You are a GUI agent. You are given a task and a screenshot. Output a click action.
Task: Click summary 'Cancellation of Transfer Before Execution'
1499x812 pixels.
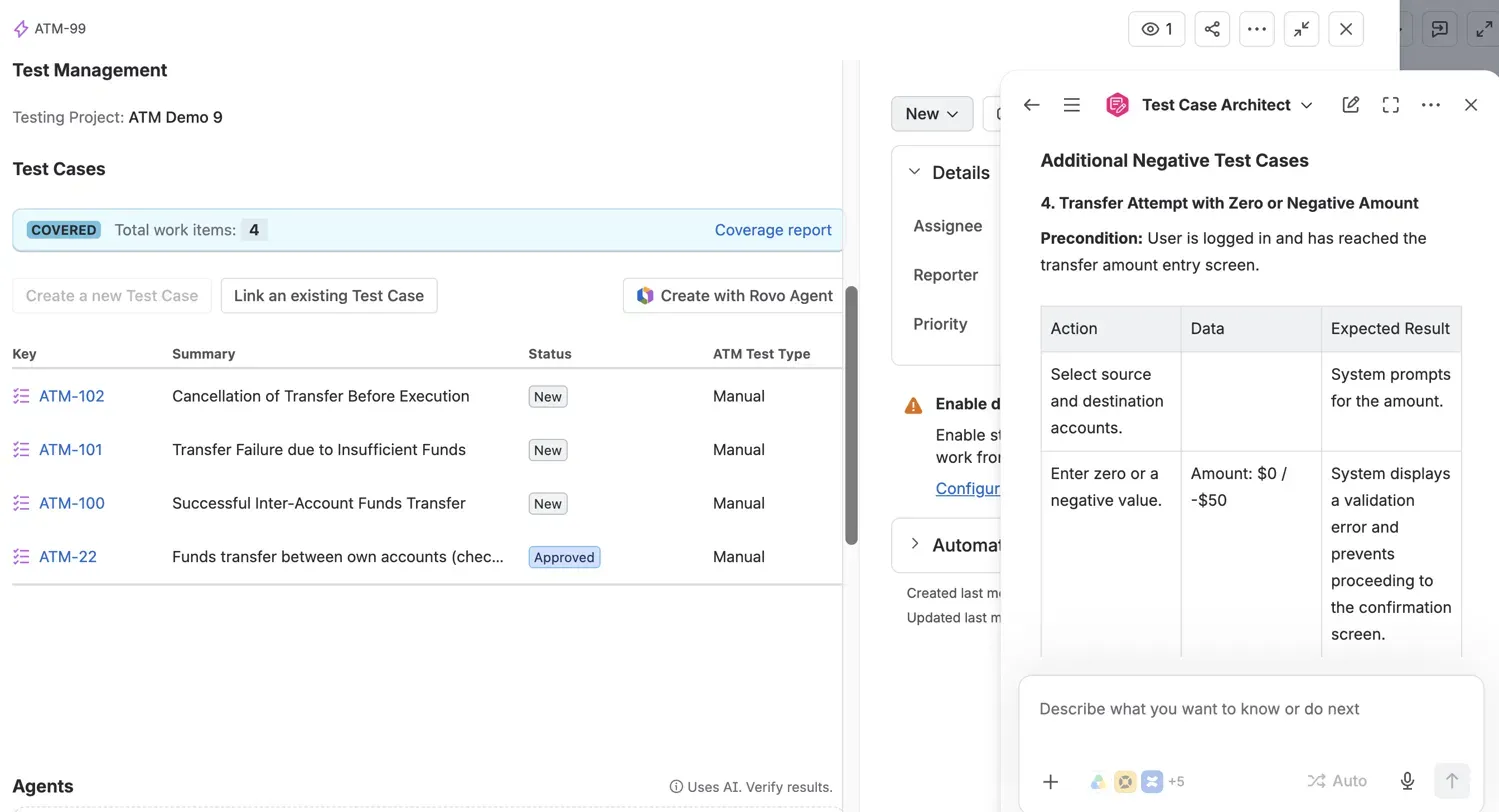coord(321,396)
